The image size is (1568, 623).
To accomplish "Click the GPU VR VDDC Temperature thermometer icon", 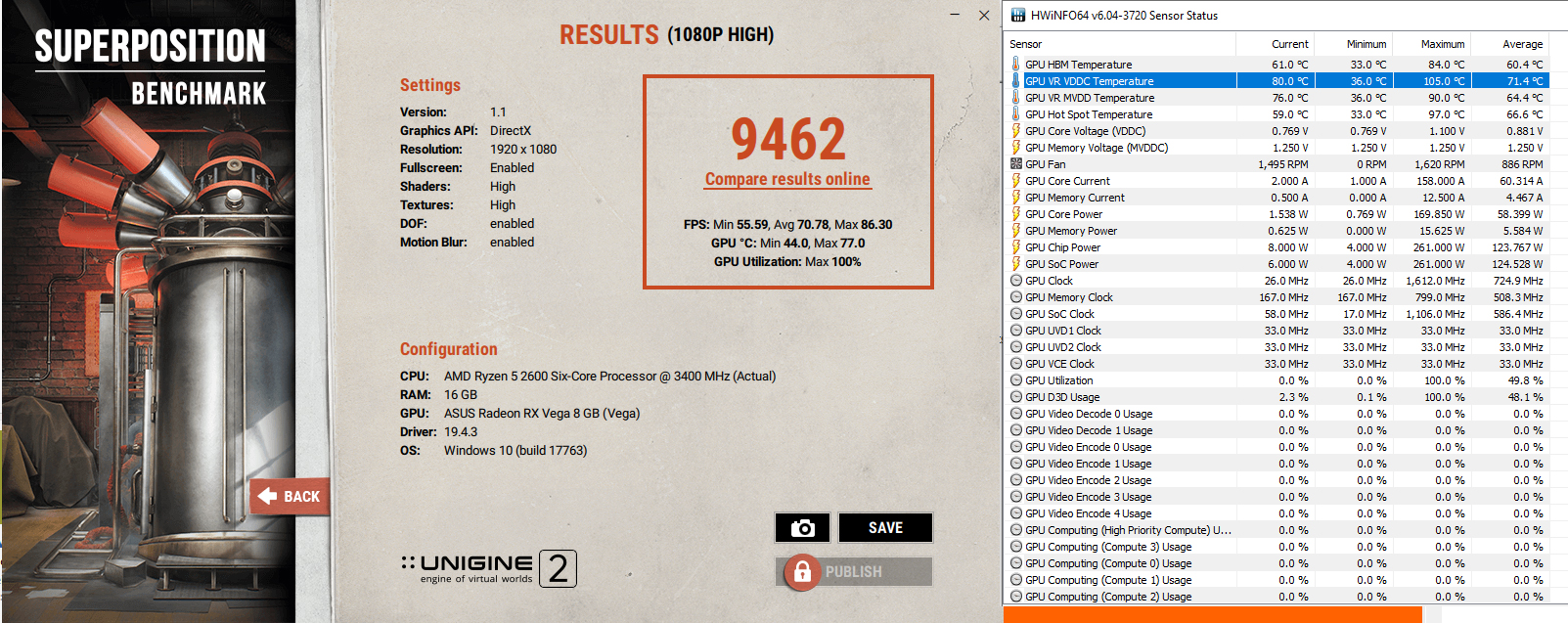I will 1015,80.
